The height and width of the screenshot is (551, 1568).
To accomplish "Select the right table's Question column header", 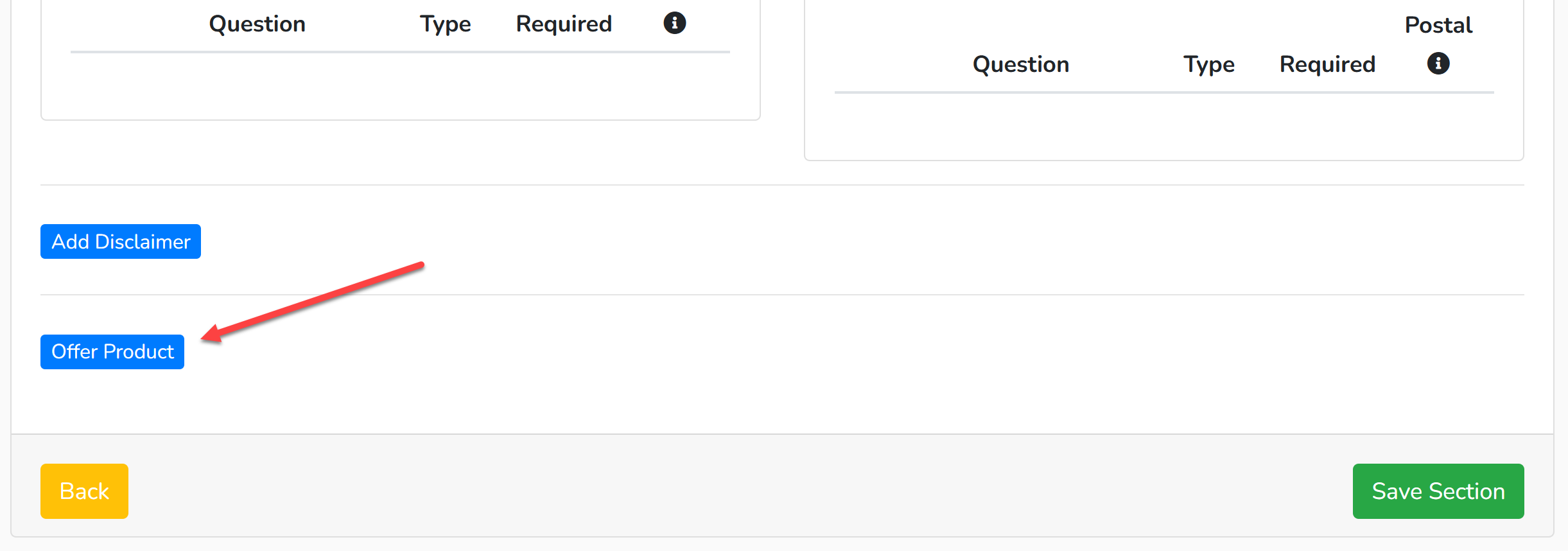I will click(x=1021, y=65).
